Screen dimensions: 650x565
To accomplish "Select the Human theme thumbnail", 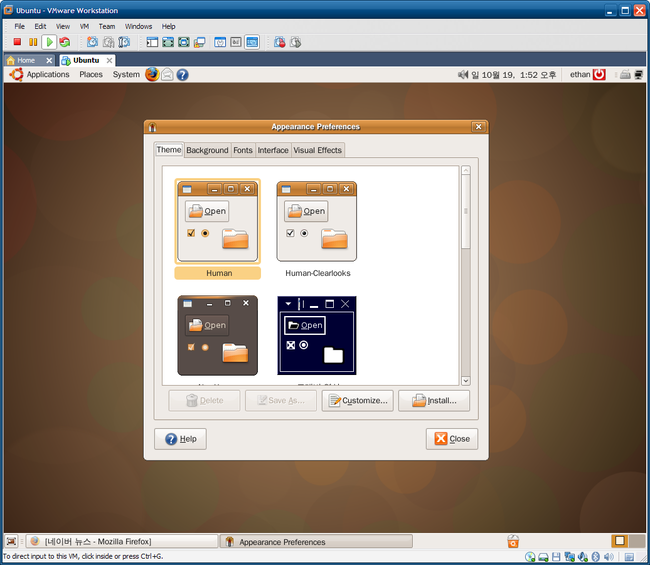I will click(218, 221).
